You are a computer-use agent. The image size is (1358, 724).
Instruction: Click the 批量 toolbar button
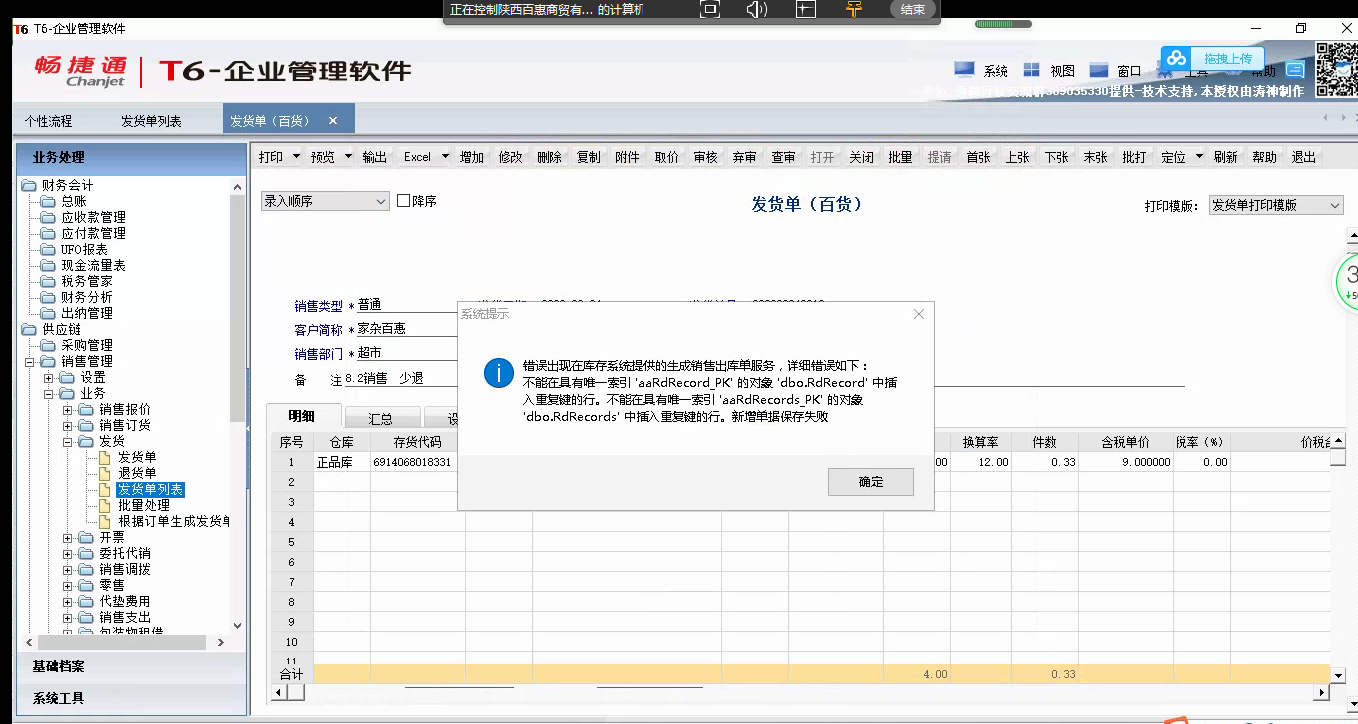900,157
